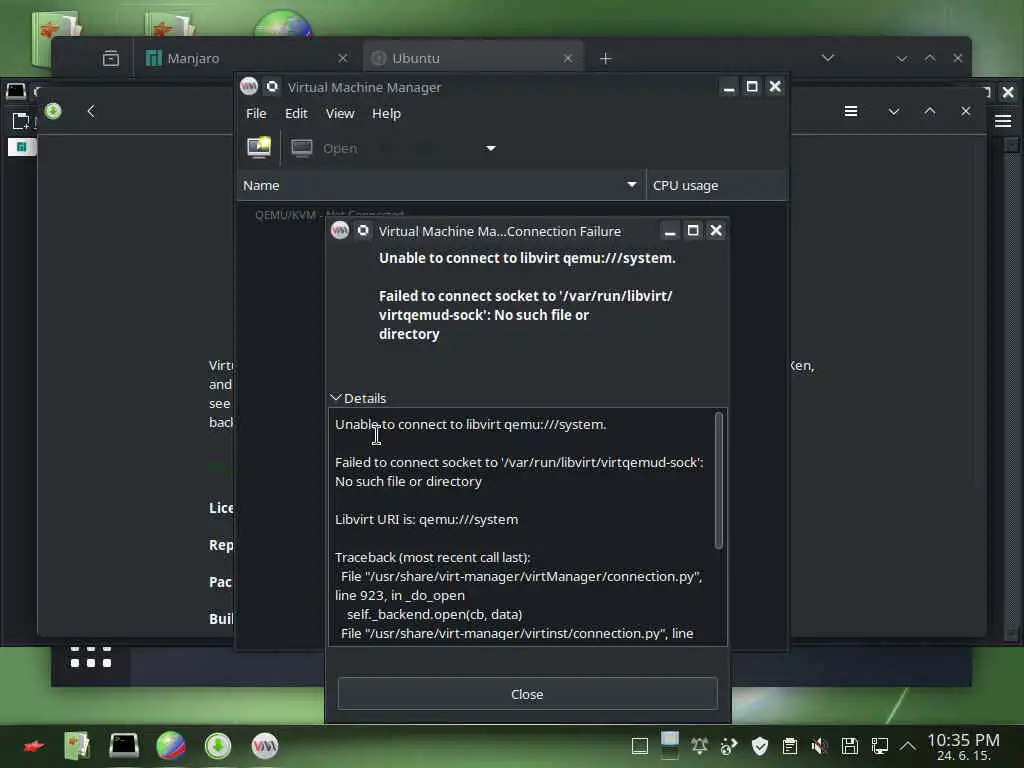This screenshot has height=768, width=1024.
Task: Click the removable devices disk icon in tray
Action: click(x=850, y=745)
